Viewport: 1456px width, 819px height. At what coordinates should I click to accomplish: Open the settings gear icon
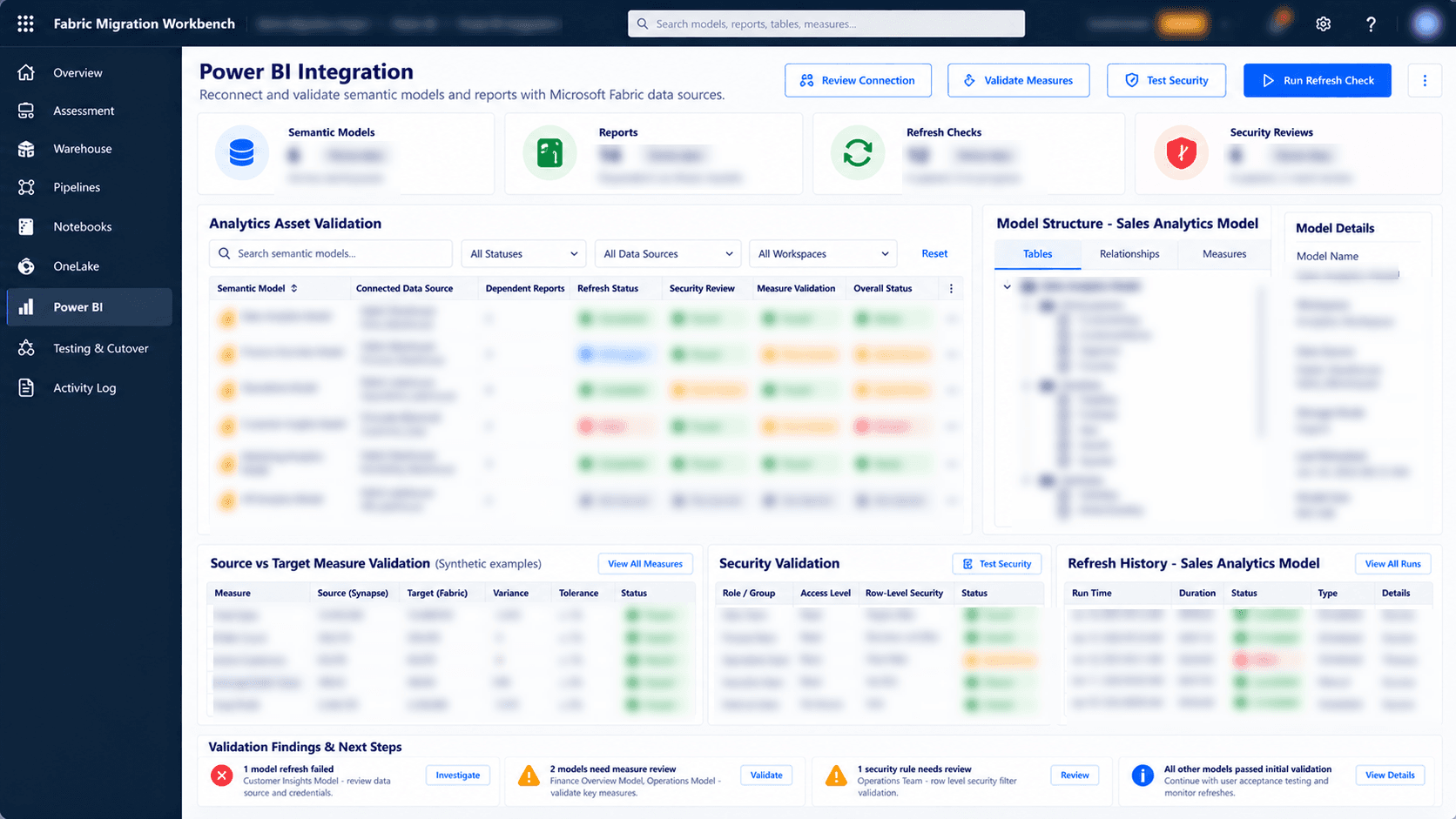coord(1323,24)
